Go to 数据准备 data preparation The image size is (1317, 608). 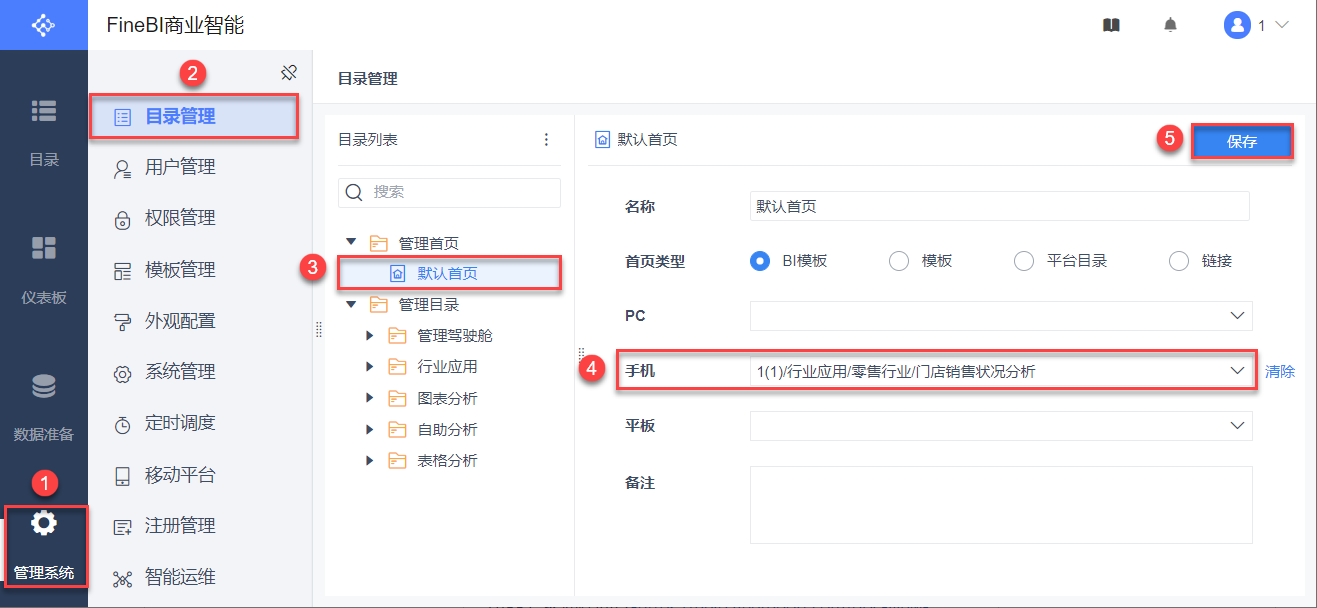[x=44, y=404]
